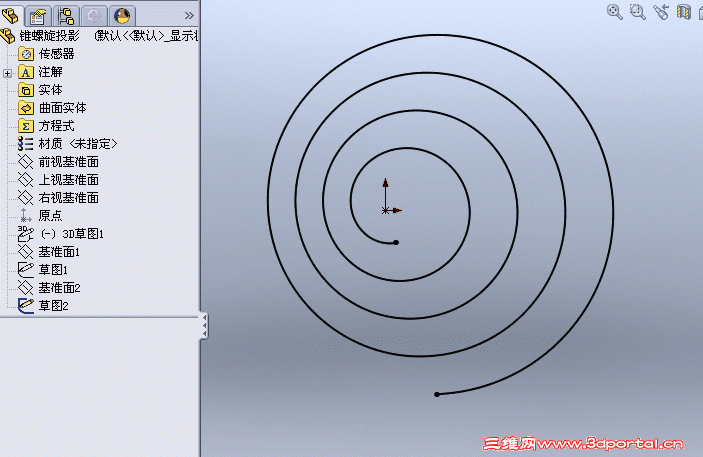Click the 方程式 equations folder icon
This screenshot has width=703, height=457.
point(26,126)
